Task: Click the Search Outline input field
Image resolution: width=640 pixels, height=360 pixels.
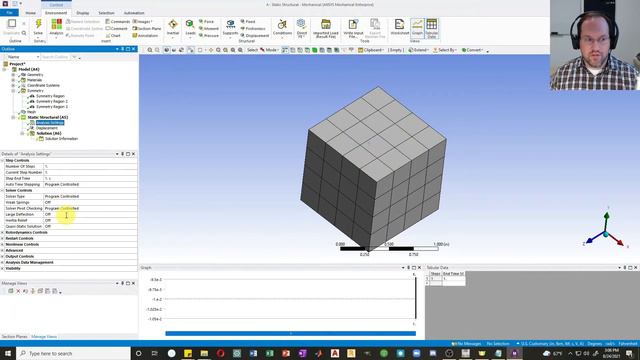Action: pos(56,57)
